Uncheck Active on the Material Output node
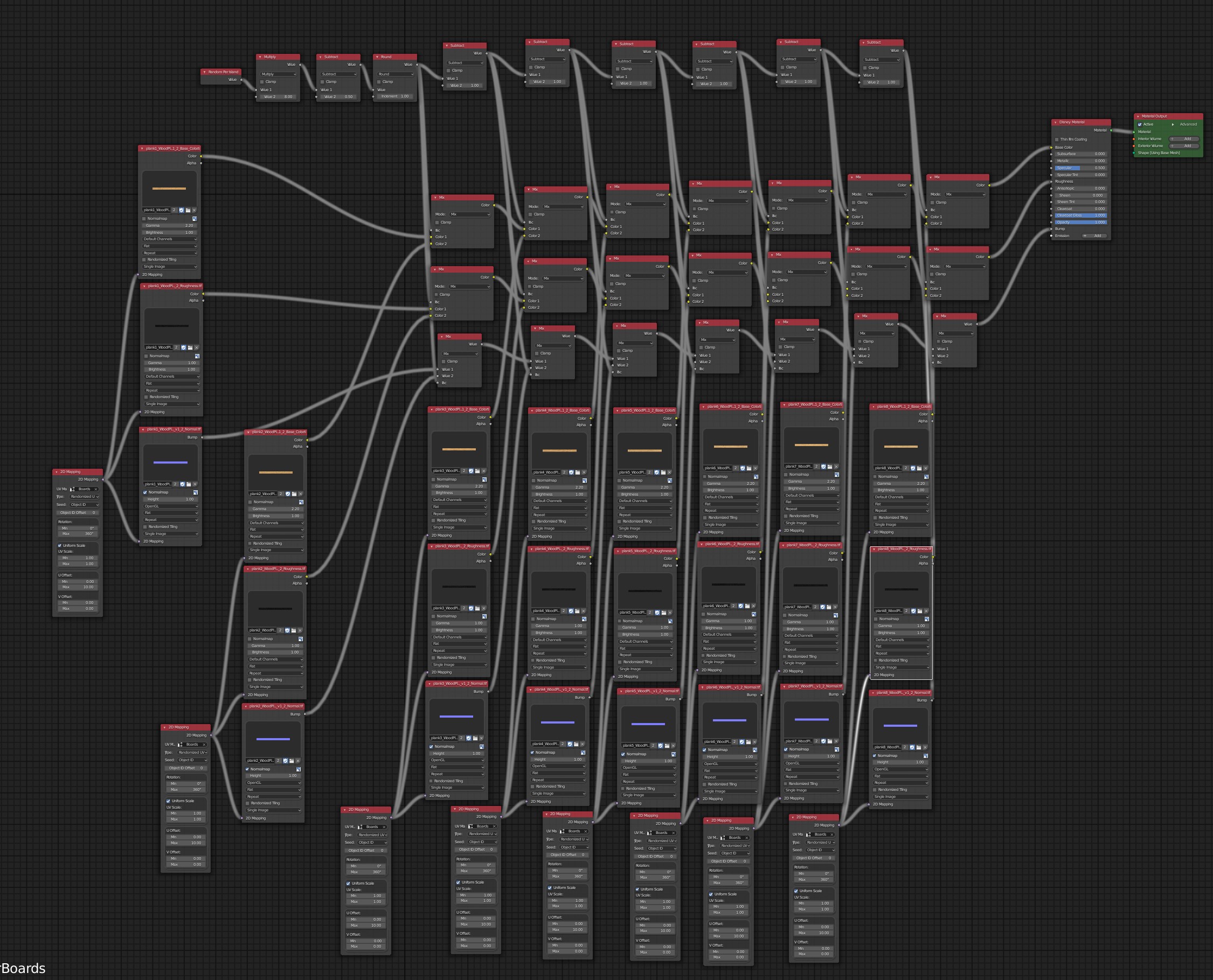The image size is (1213, 980). 1140,124
